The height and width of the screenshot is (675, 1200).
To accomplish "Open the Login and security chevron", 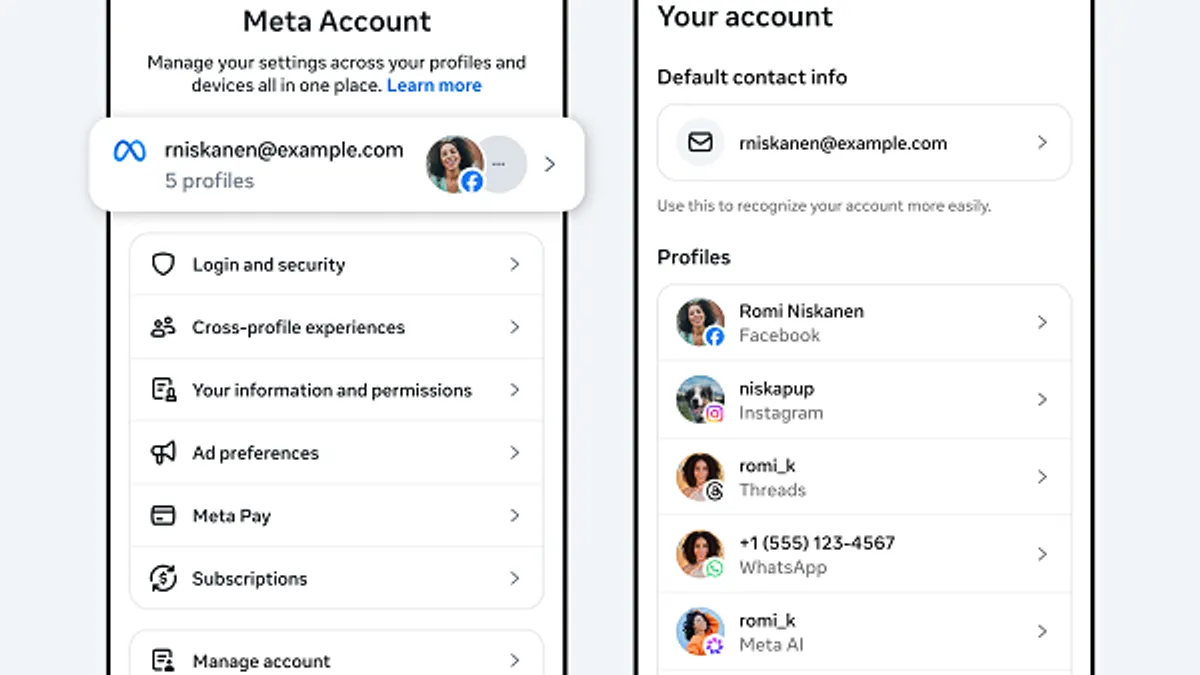I will 515,265.
